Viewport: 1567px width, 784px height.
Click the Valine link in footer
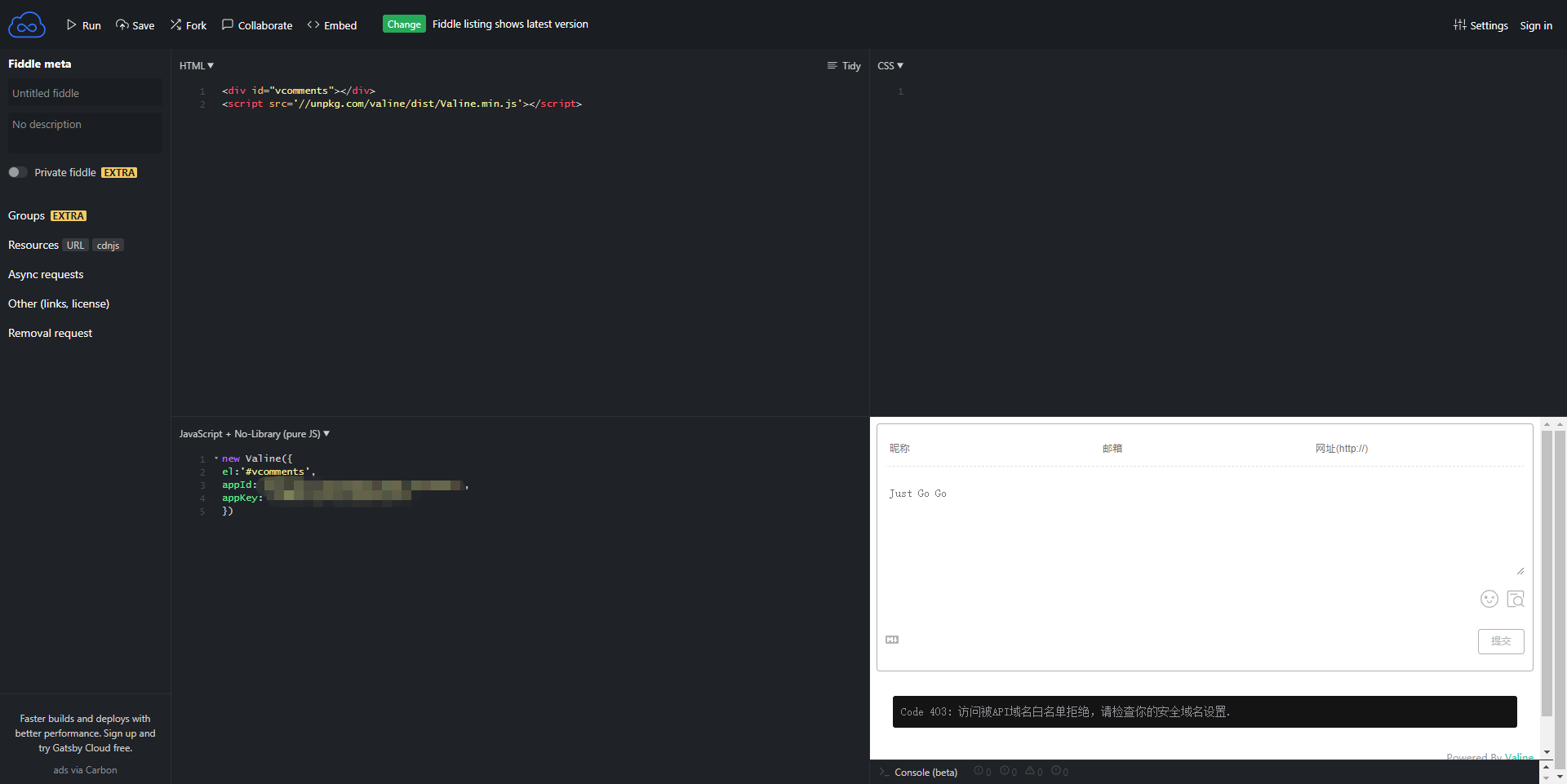pos(1519,756)
